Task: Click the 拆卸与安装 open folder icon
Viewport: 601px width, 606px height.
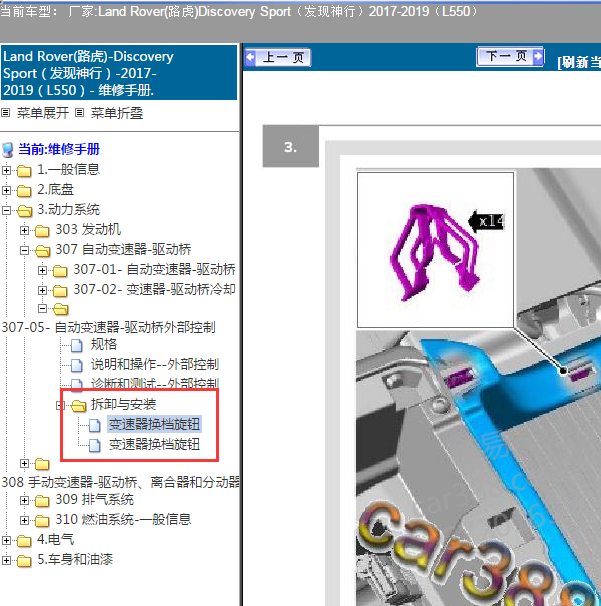Action: (78, 405)
